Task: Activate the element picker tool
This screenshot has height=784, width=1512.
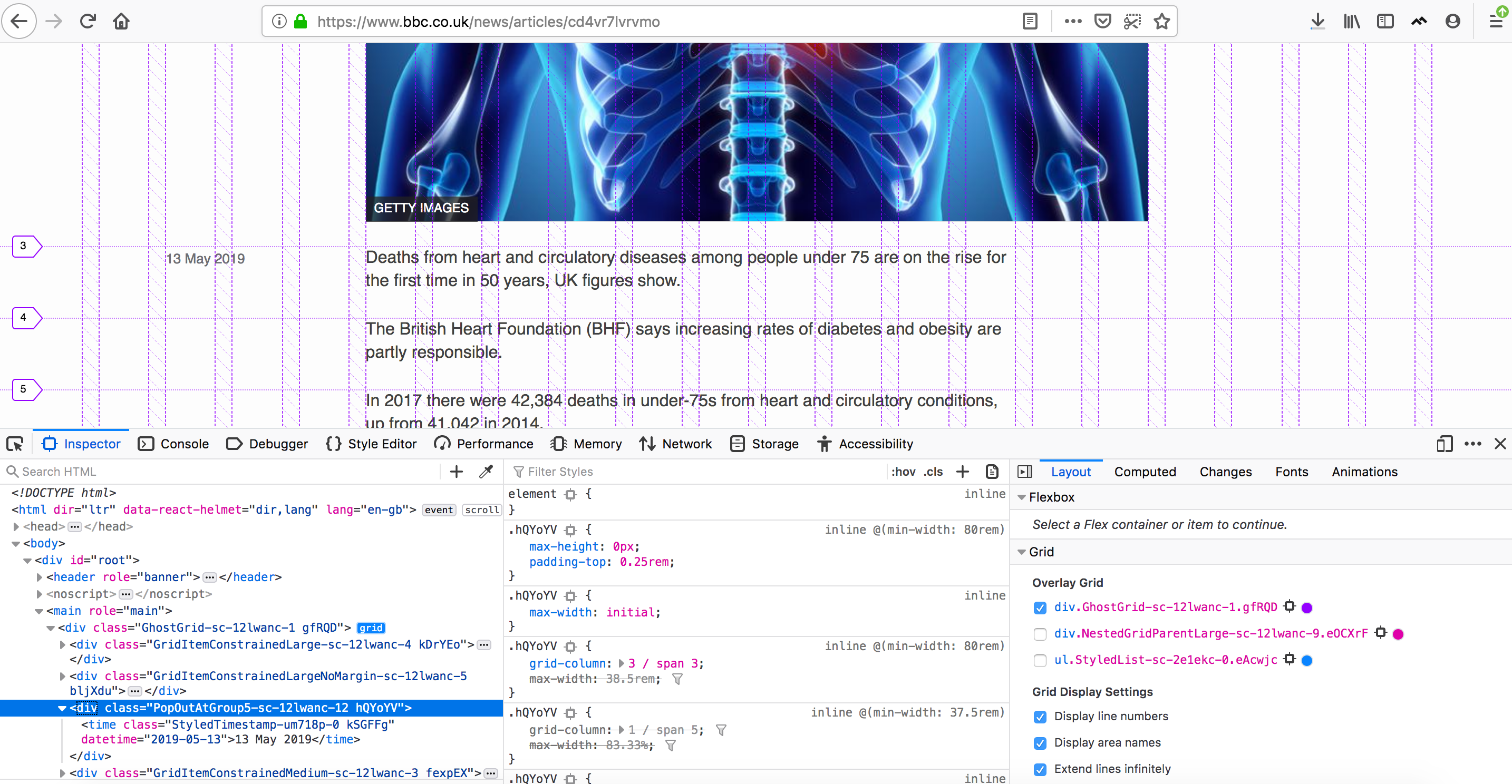Action: pyautogui.click(x=15, y=444)
